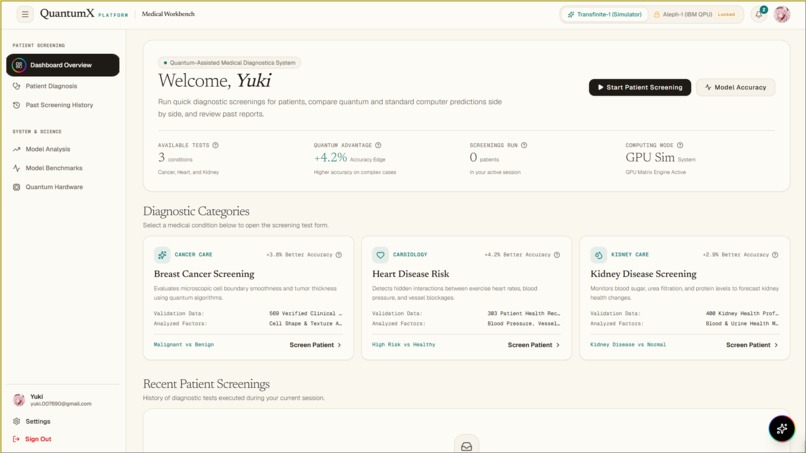This screenshot has width=806, height=453.
Task: Open Settings in the sidebar
Action: tap(63, 421)
